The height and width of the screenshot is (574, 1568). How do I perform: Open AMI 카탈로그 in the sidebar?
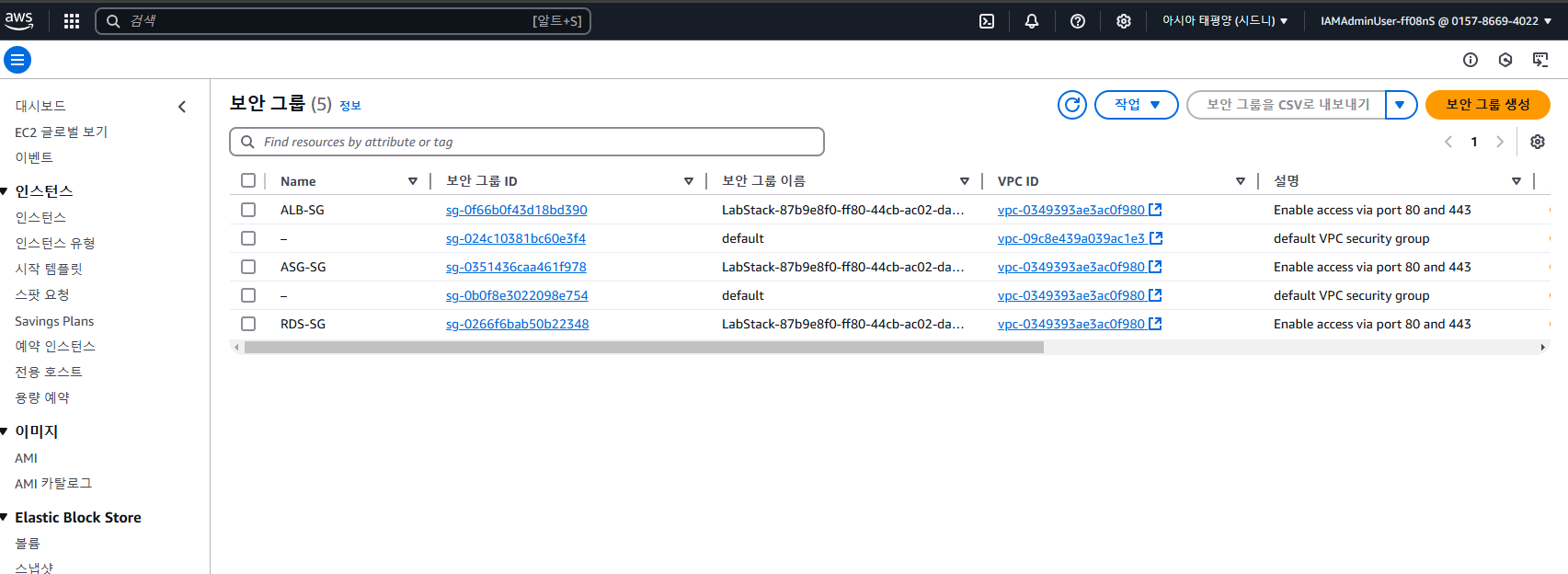click(x=53, y=483)
